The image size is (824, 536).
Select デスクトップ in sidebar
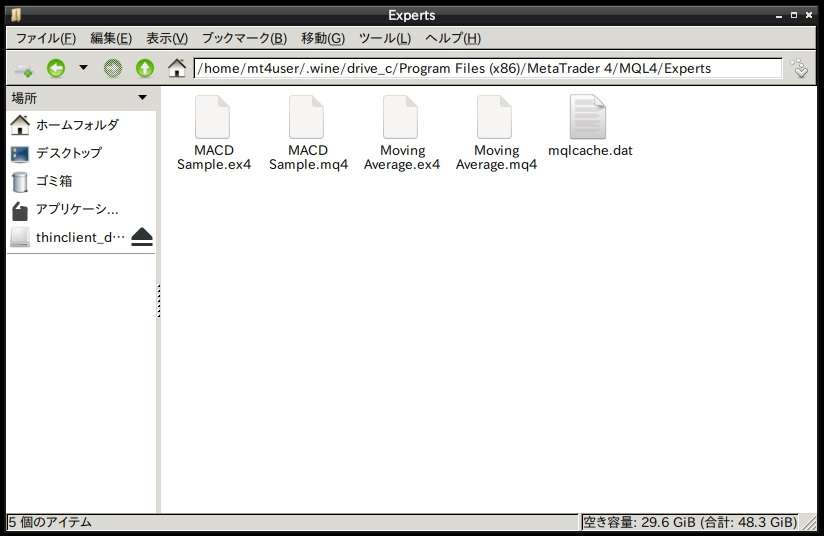[81, 153]
